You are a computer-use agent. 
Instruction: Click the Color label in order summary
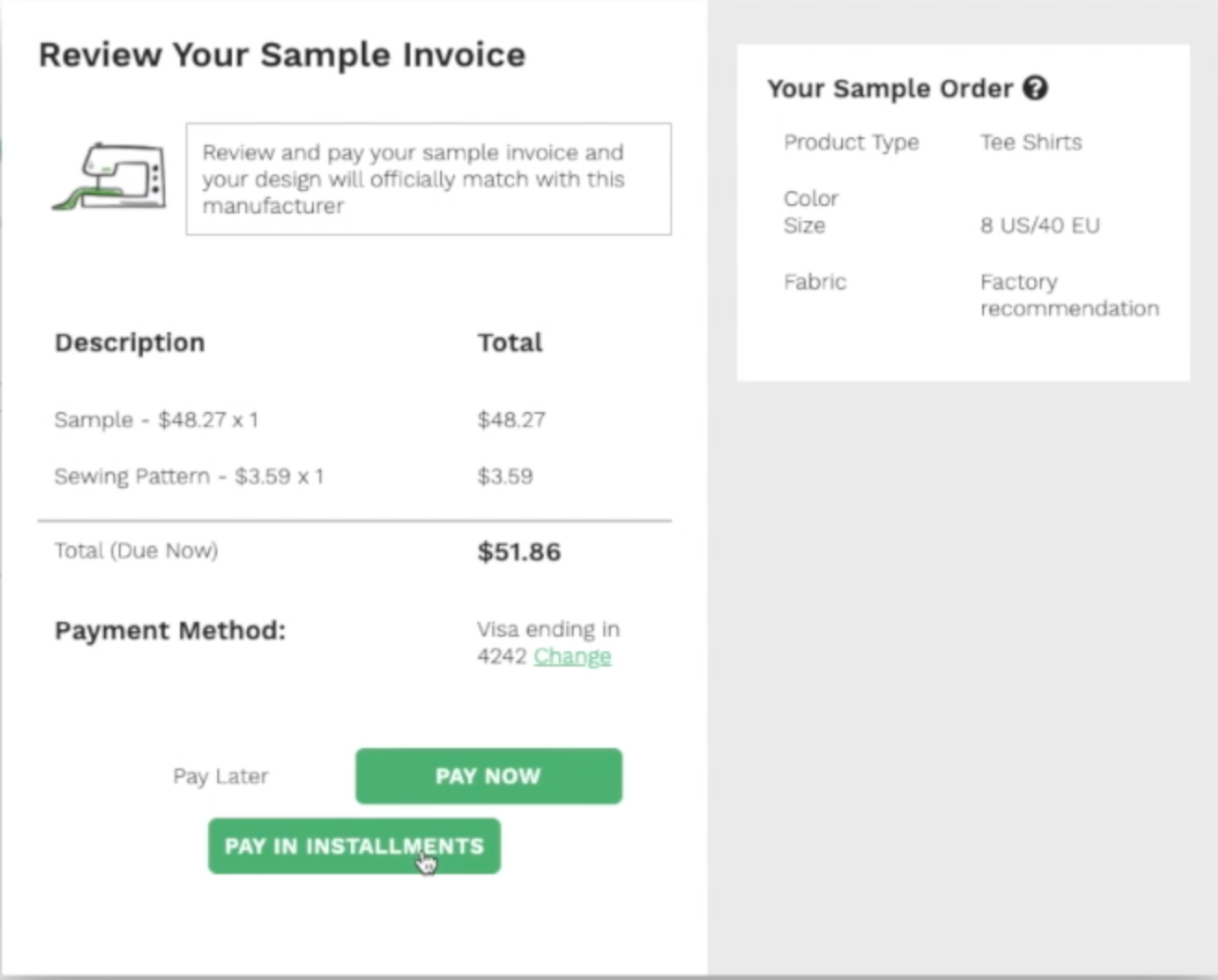810,199
